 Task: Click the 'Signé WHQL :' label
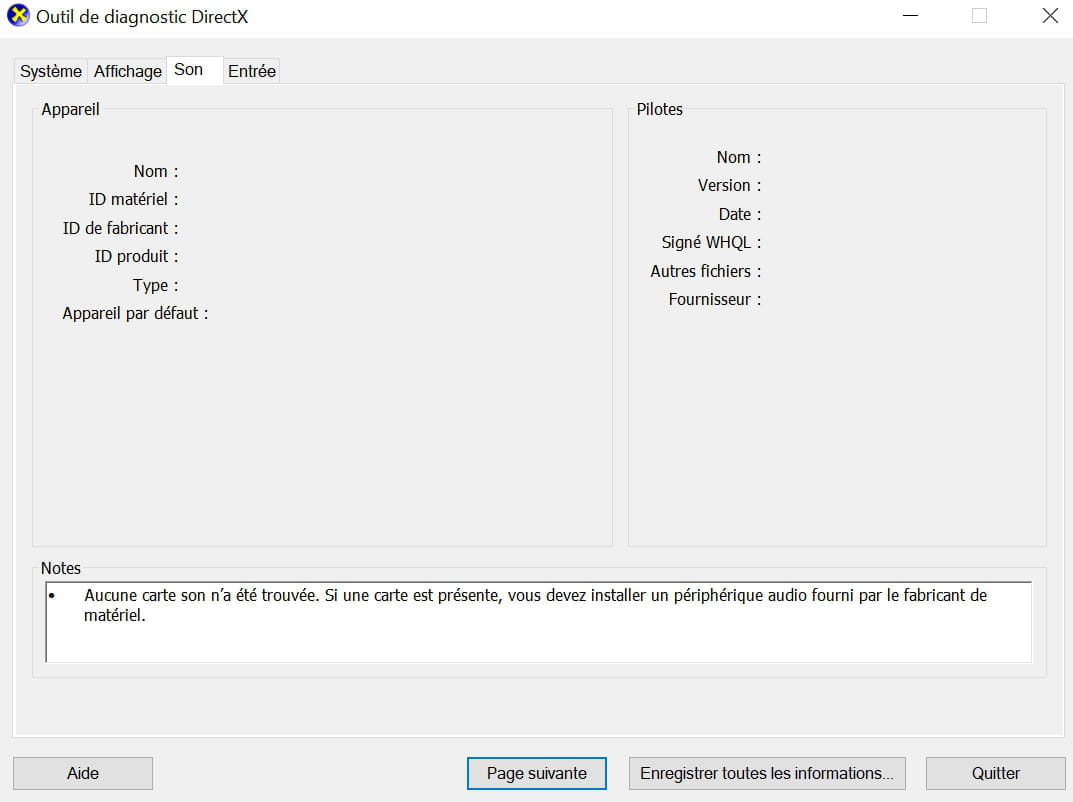(711, 242)
